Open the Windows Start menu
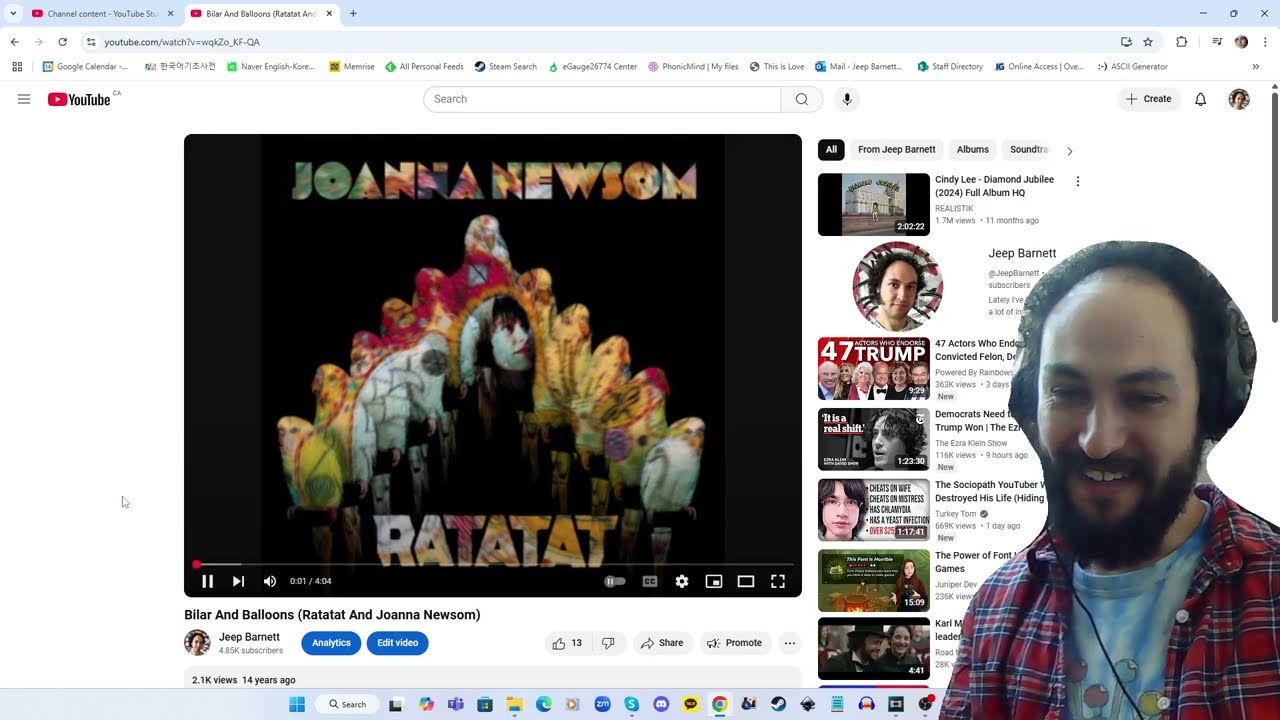Image resolution: width=1280 pixels, height=720 pixels. (297, 704)
